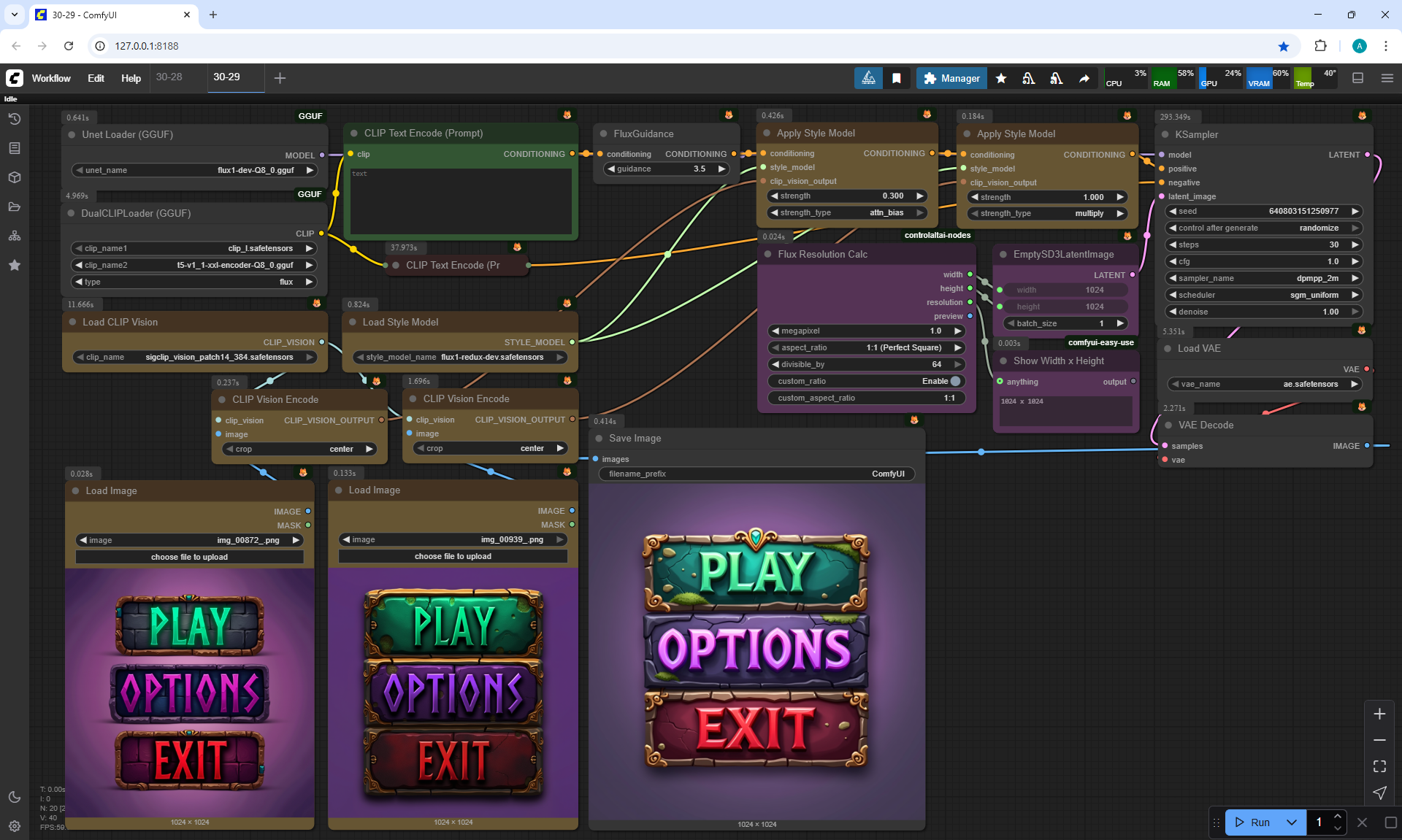Open the Run button dropdown arrow
Screen dimensions: 1402x840
click(1292, 822)
